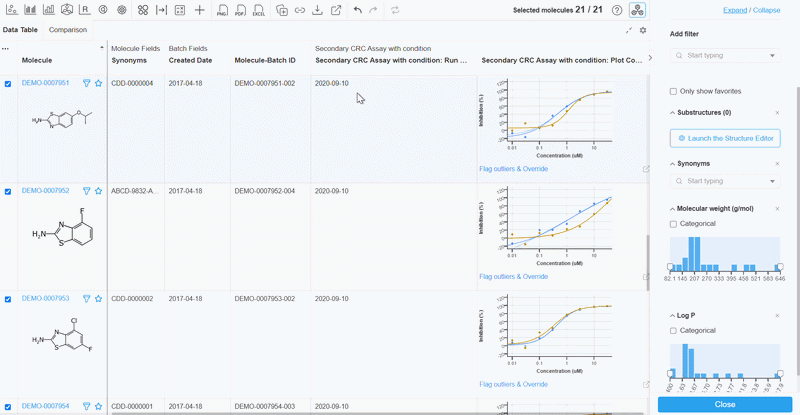The image size is (800, 415).
Task: Click the Log P slider right handle
Action: click(780, 374)
